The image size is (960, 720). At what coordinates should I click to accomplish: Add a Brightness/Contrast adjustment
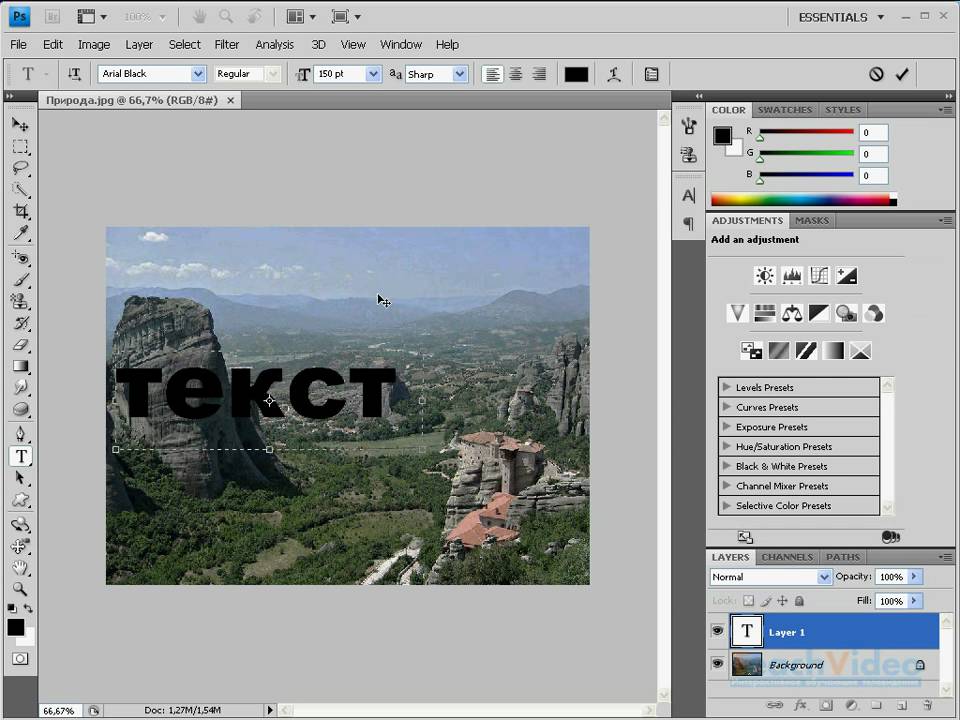[x=764, y=276]
